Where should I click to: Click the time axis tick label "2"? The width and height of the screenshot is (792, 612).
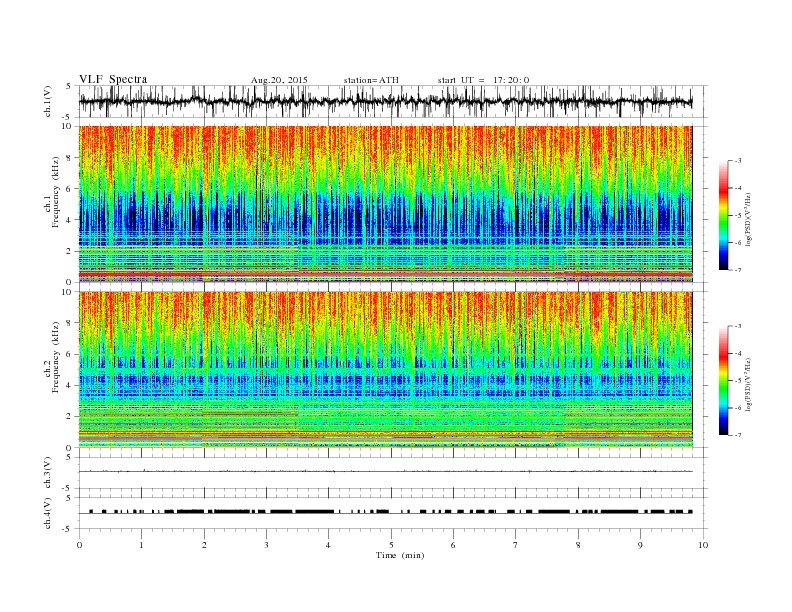204,545
